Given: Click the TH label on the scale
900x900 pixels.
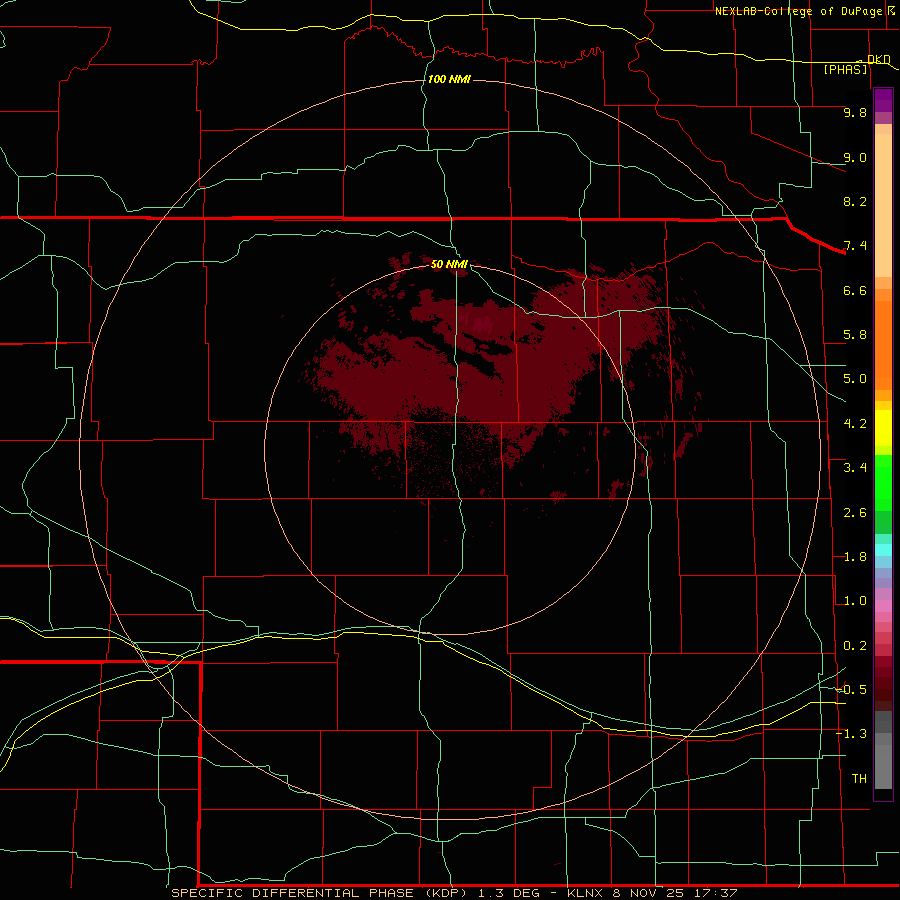Looking at the screenshot, I should pos(859,778).
